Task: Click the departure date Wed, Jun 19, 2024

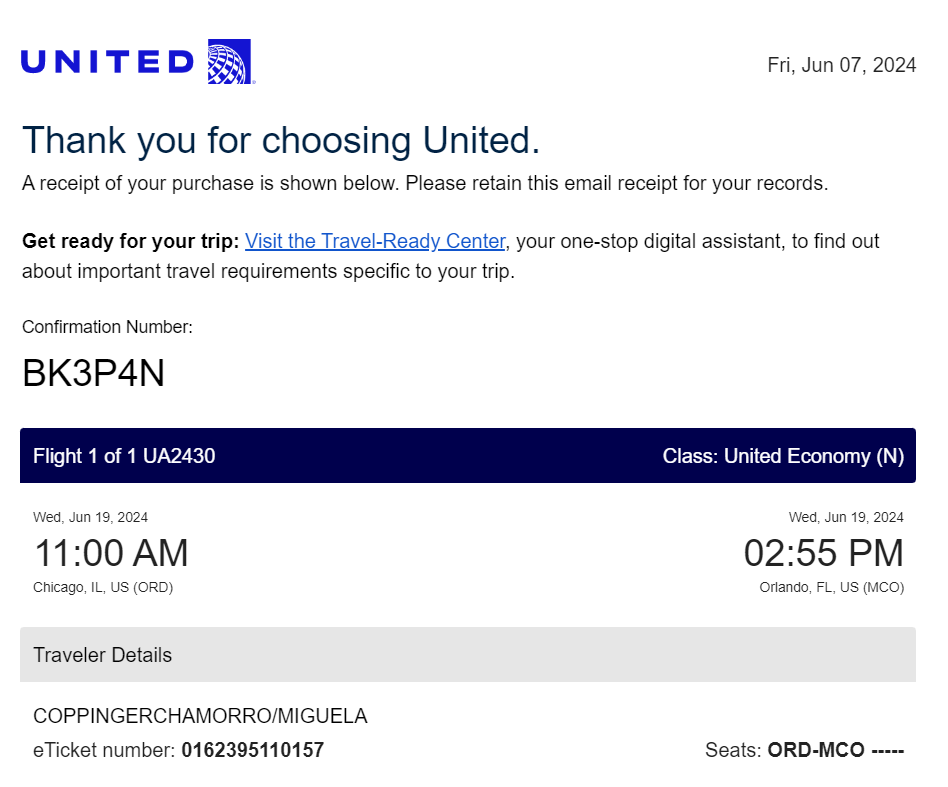Action: (90, 517)
